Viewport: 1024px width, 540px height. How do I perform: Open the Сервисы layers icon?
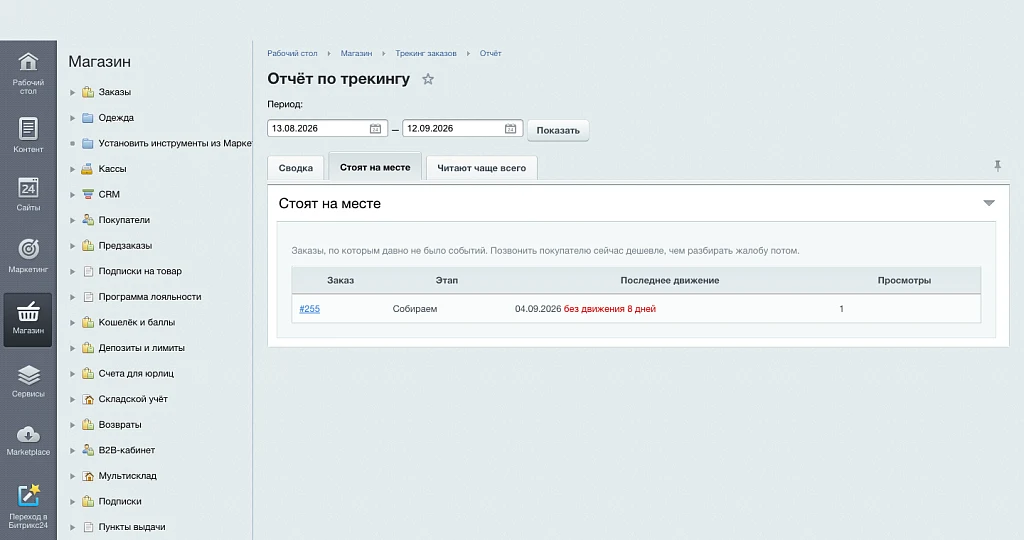28,375
